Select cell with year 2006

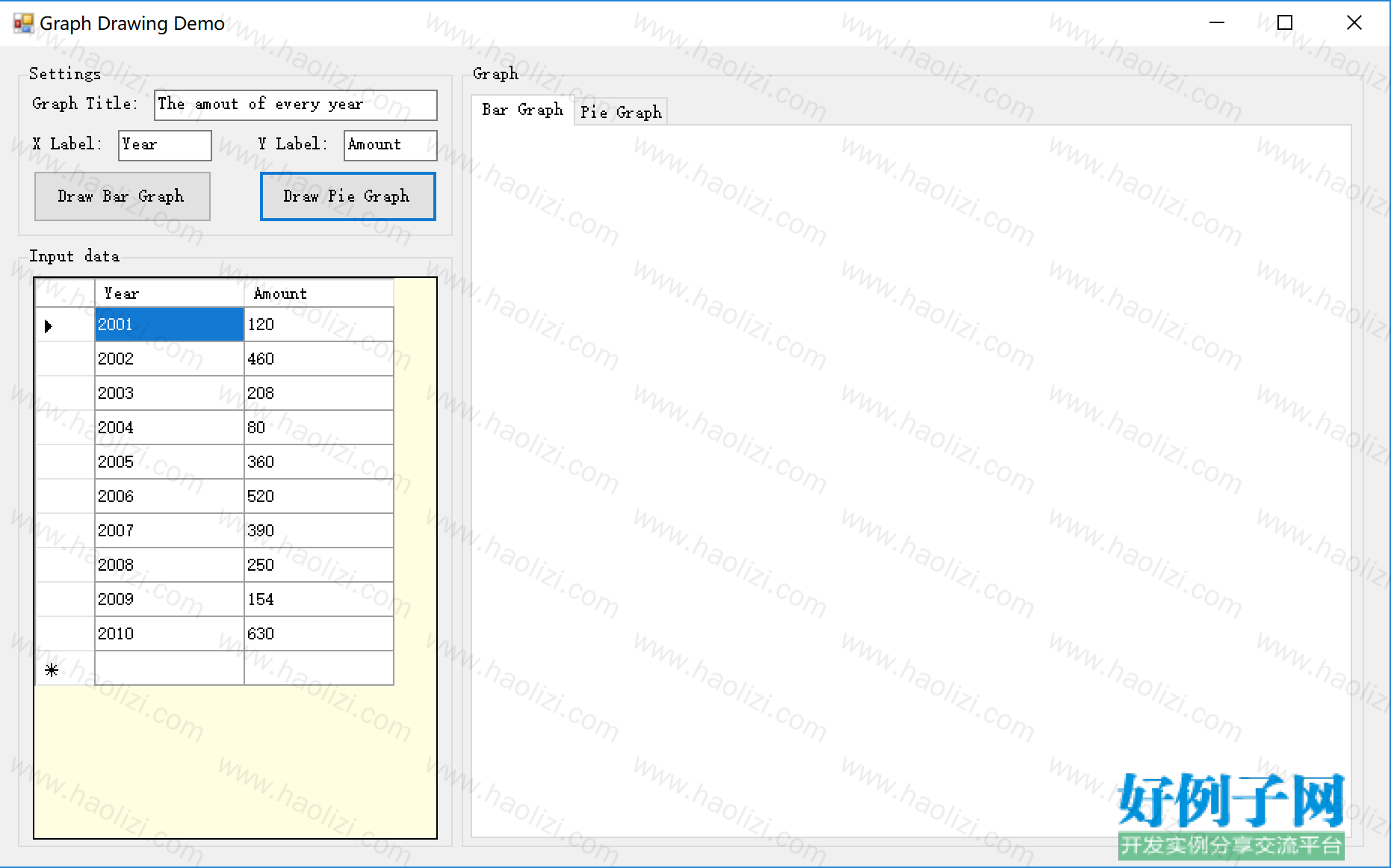pos(170,497)
